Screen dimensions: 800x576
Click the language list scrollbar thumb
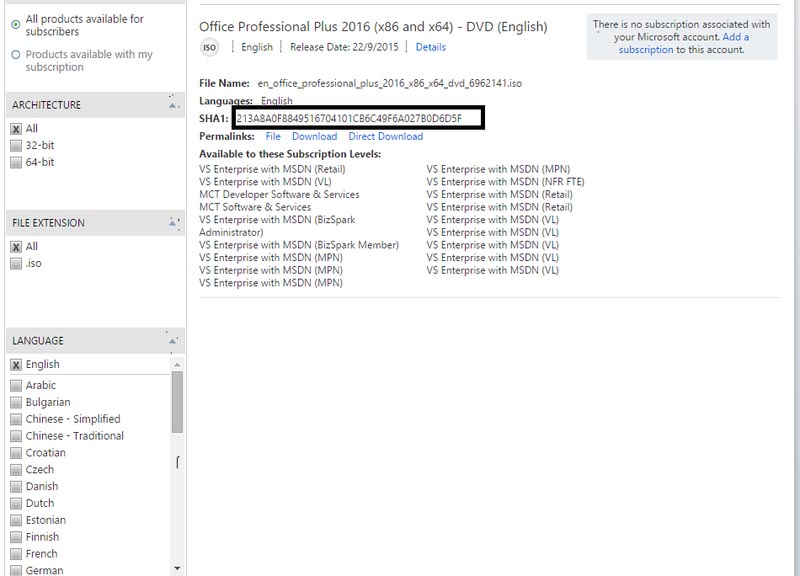click(x=177, y=402)
